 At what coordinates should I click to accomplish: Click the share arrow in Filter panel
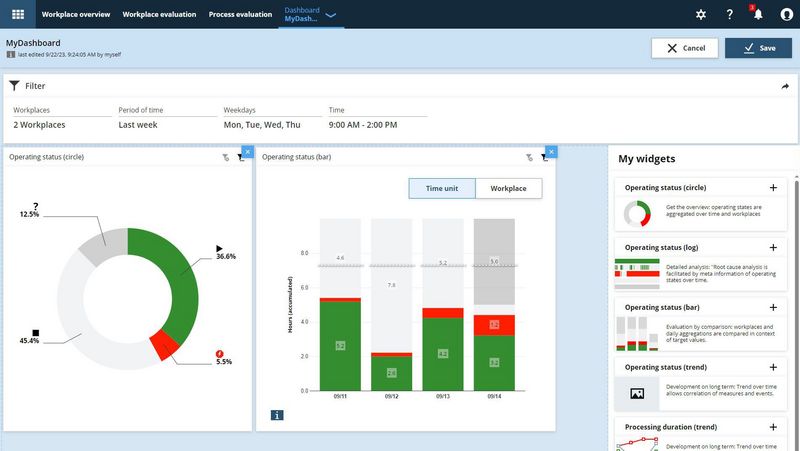785,87
